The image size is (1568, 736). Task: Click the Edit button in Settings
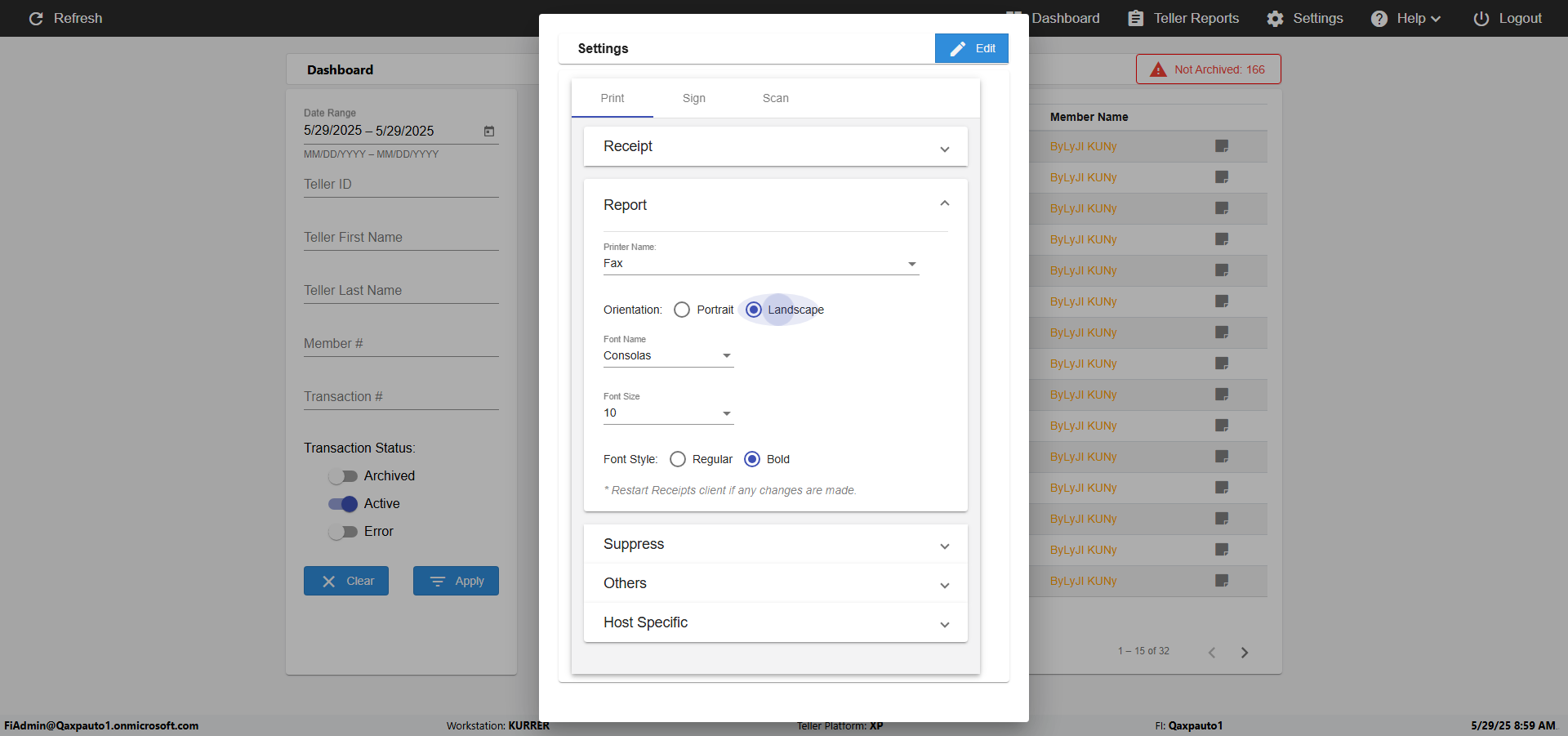(971, 48)
